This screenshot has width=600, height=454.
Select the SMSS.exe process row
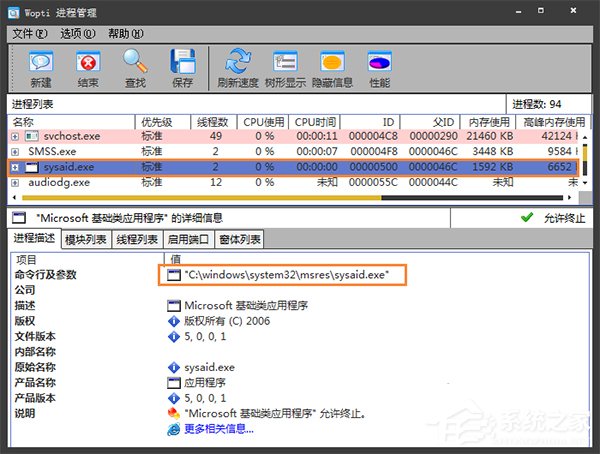click(x=293, y=152)
